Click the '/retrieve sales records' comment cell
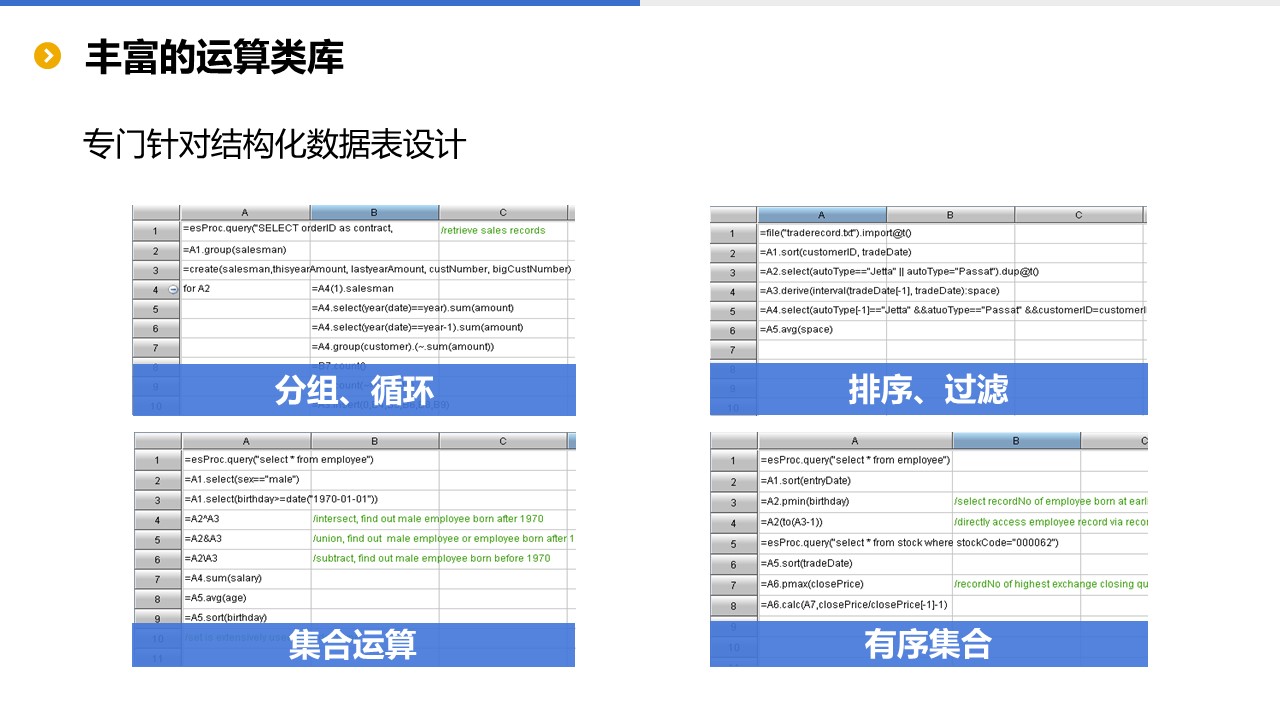1280x720 pixels. tap(503, 231)
